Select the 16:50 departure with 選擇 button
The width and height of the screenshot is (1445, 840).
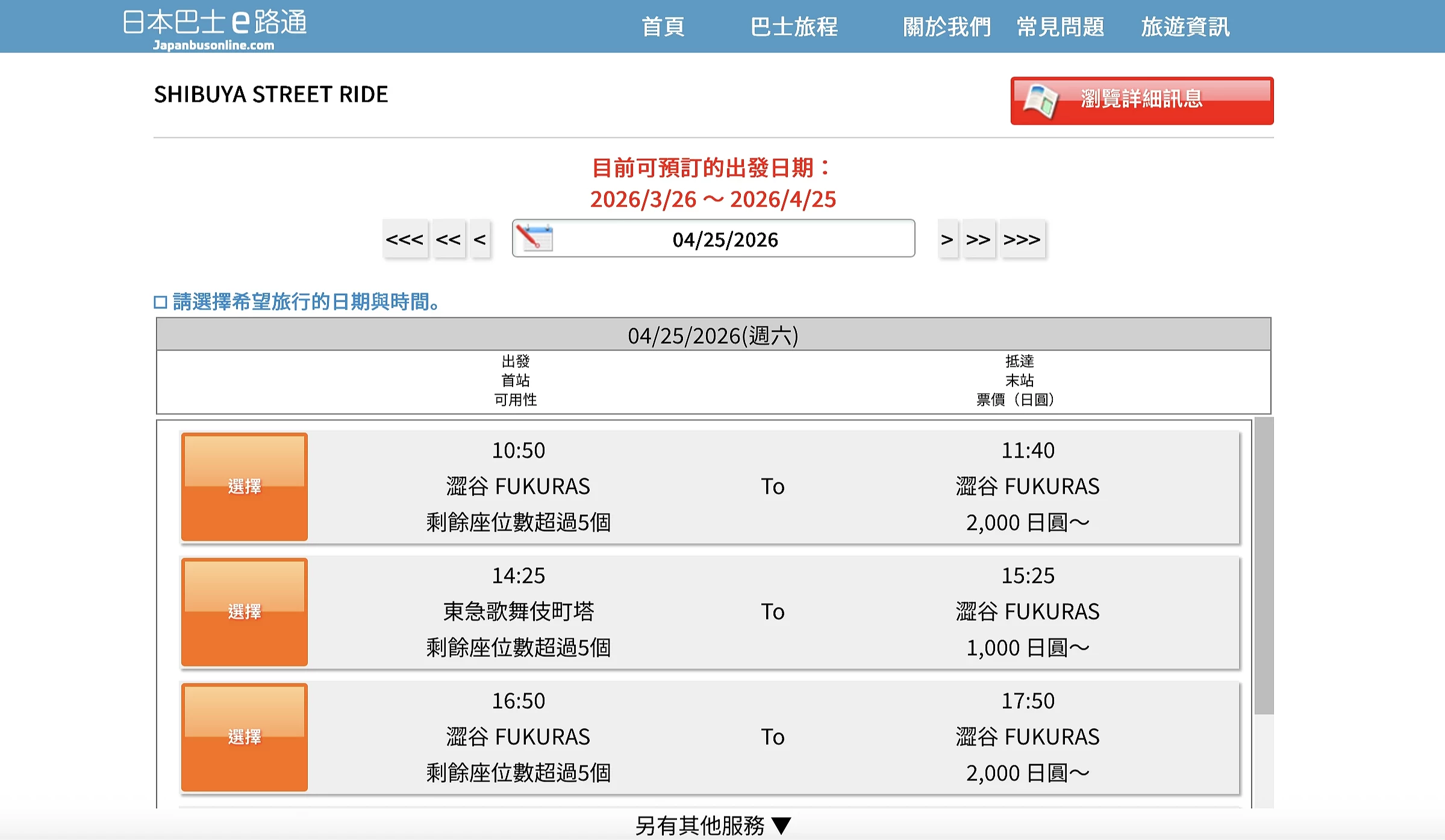245,737
